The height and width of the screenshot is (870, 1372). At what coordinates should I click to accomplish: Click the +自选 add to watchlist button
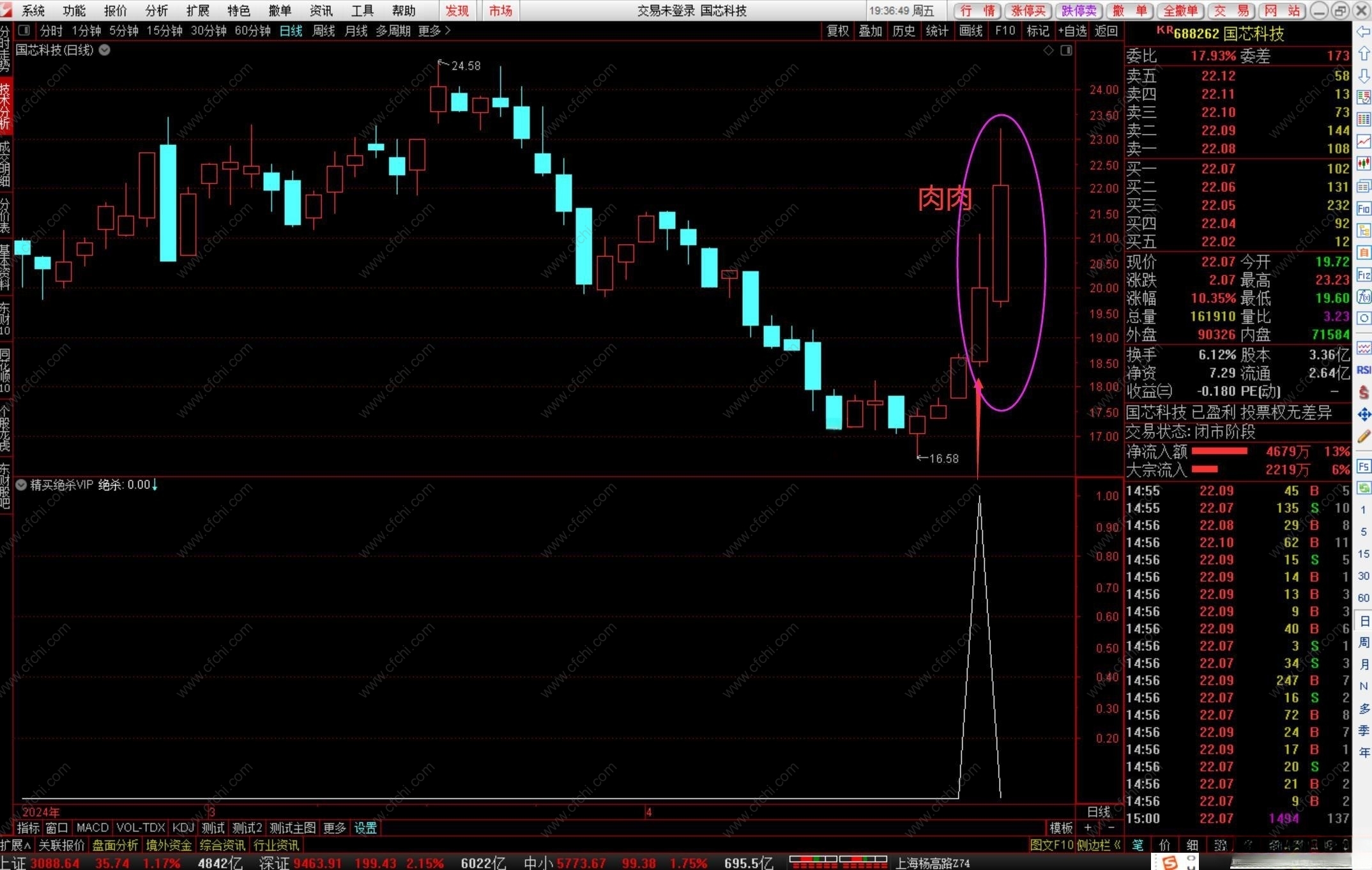tap(1072, 30)
